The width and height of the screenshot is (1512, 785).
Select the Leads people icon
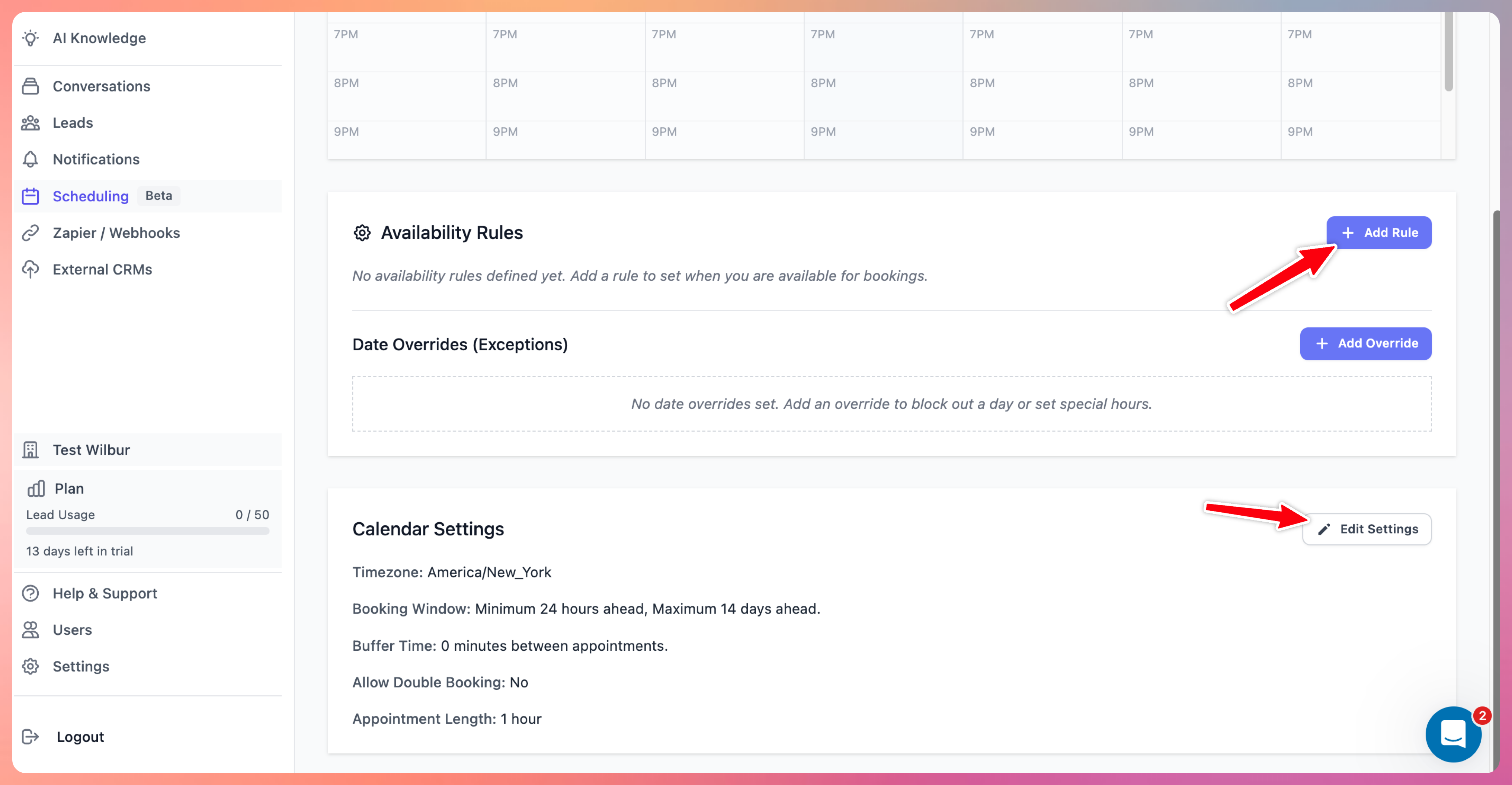coord(31,123)
